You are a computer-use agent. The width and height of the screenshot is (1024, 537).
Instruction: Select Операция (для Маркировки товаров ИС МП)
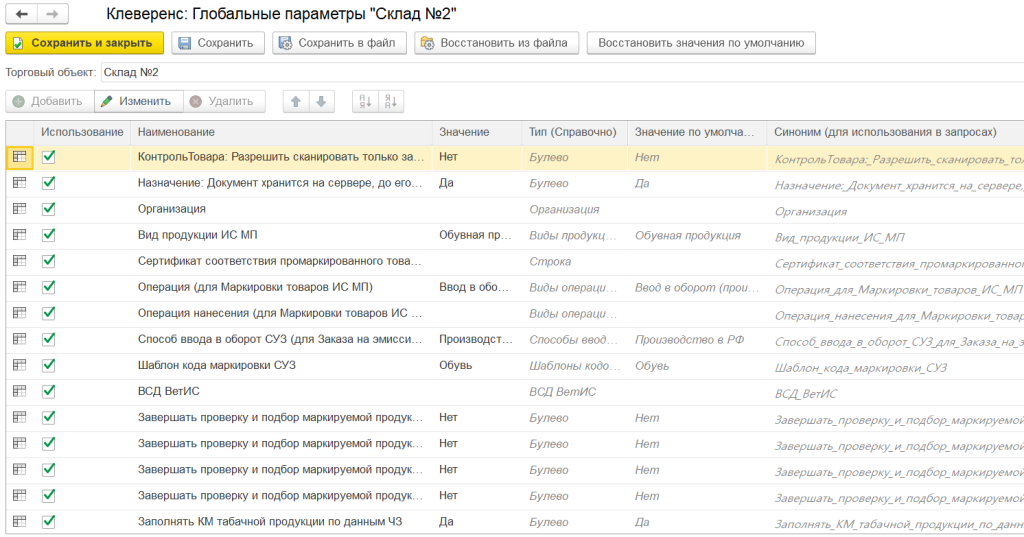tap(281, 287)
